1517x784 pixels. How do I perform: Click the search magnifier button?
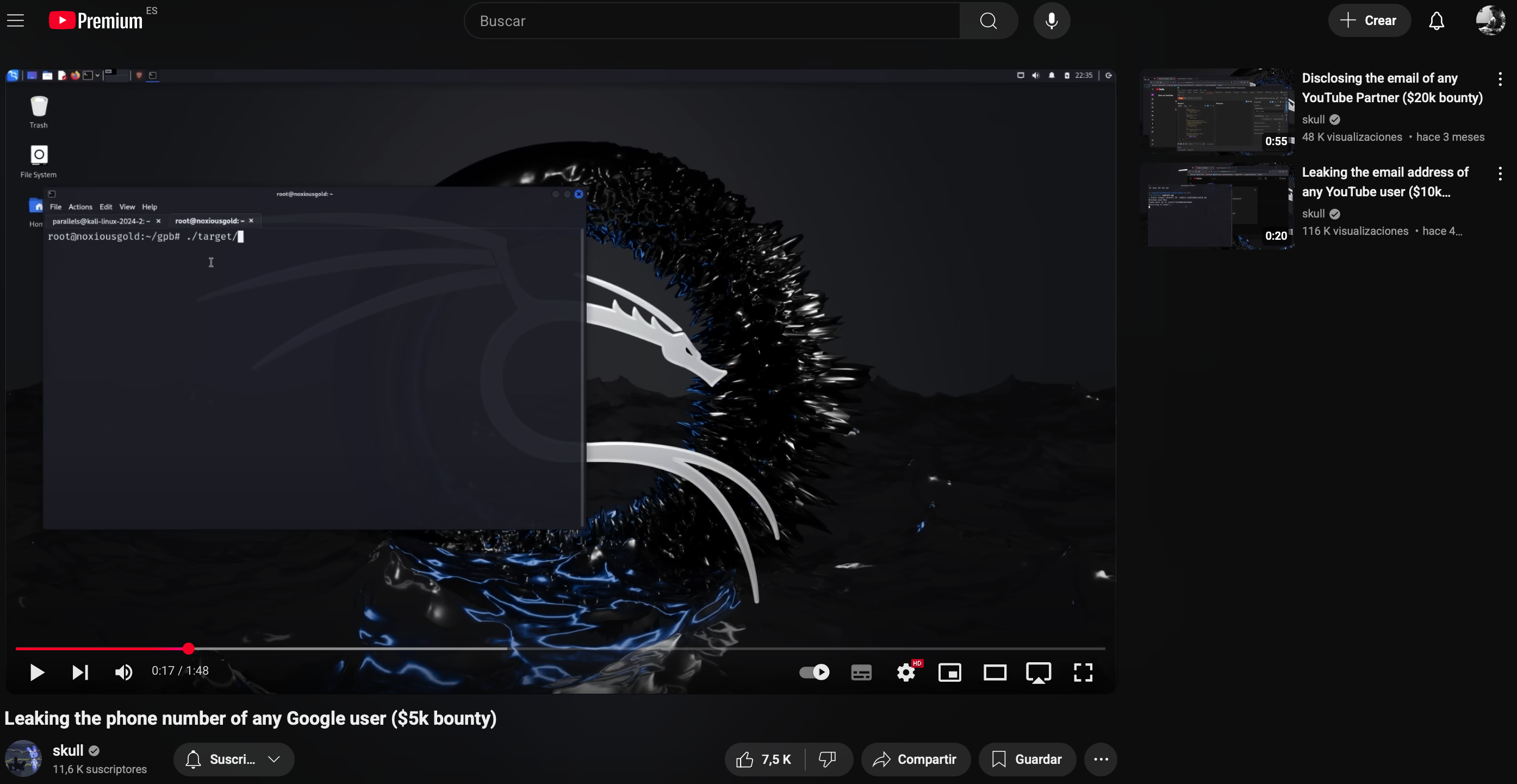tap(988, 21)
